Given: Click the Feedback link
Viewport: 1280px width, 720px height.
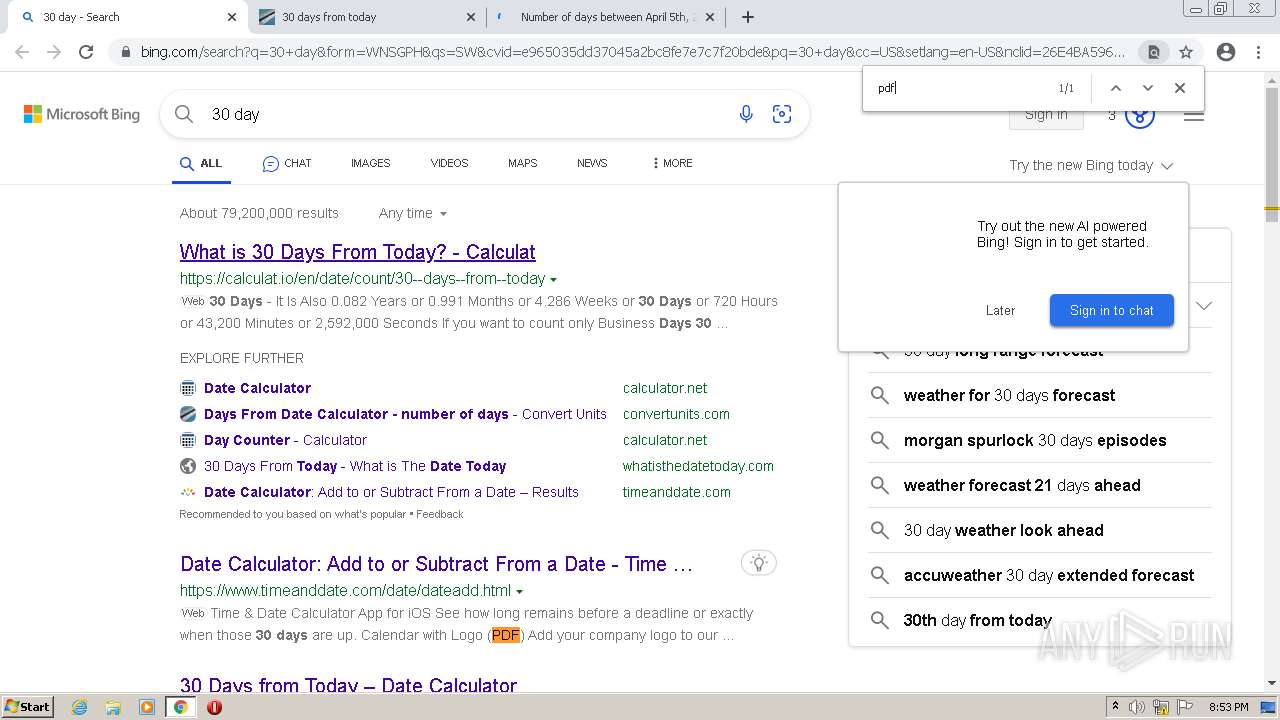Looking at the screenshot, I should (x=440, y=514).
